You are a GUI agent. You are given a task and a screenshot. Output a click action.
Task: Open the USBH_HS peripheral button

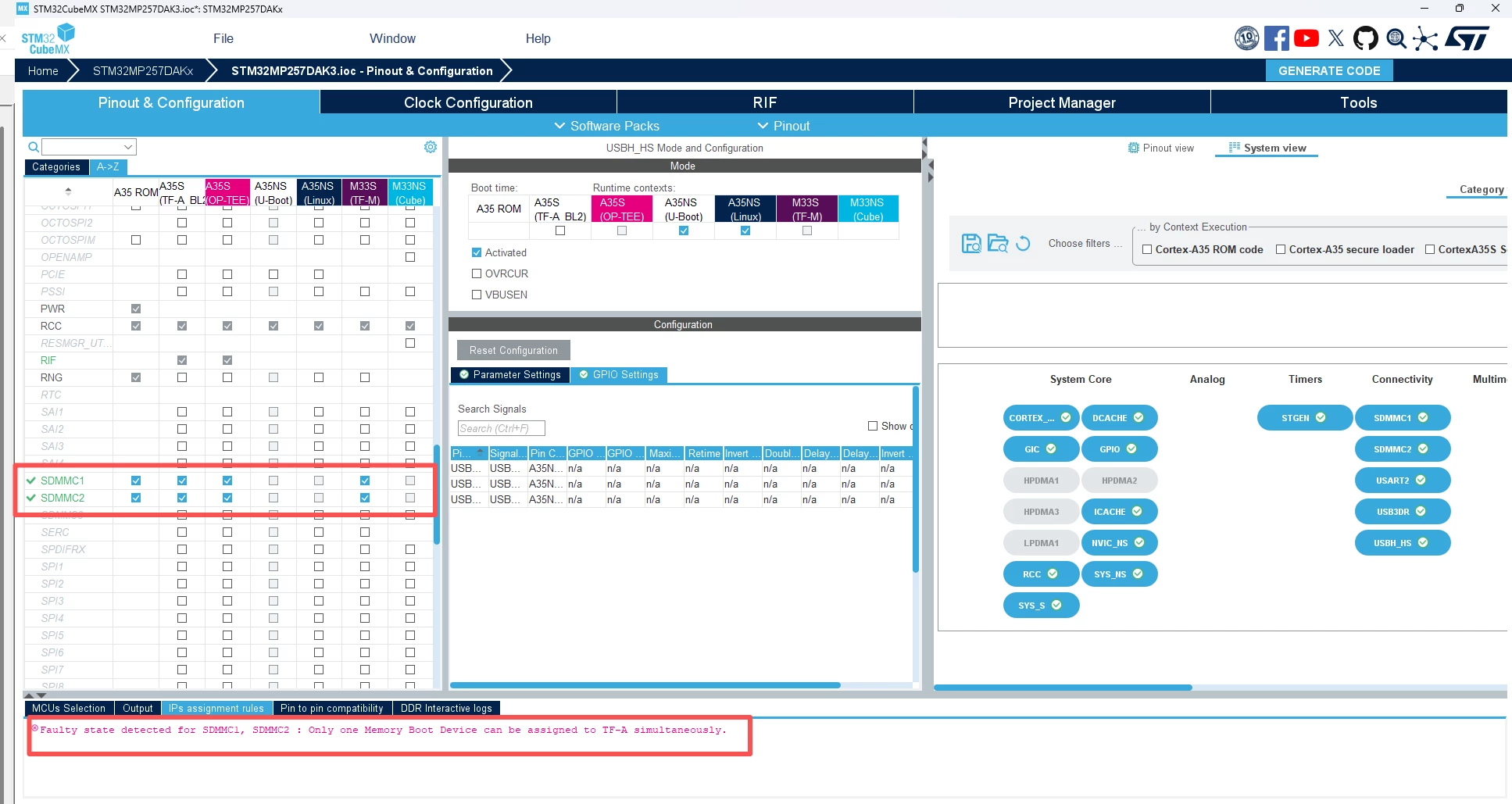(x=1403, y=543)
